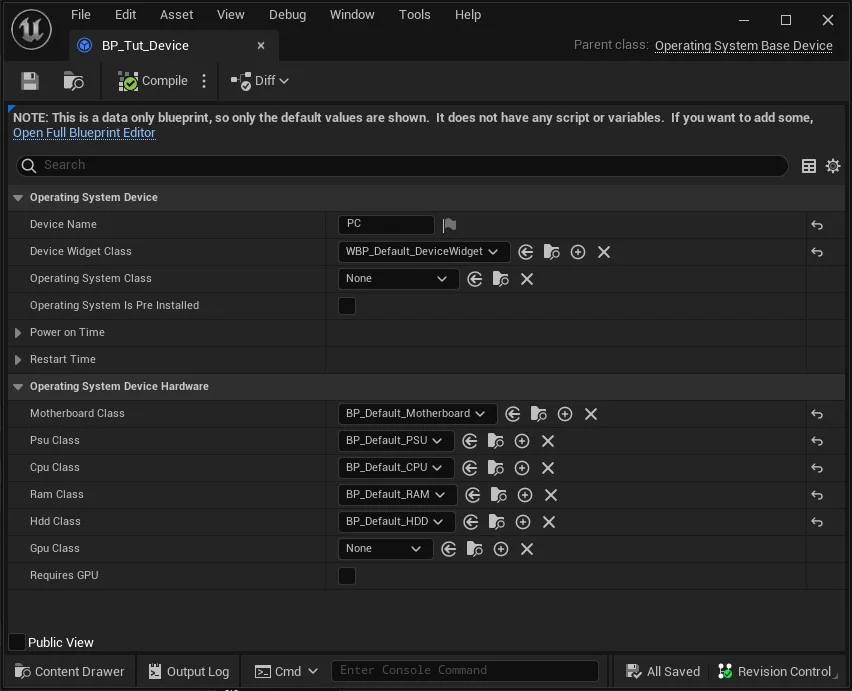Create new Cpu Class asset
This screenshot has width=852, height=691.
pos(522,468)
